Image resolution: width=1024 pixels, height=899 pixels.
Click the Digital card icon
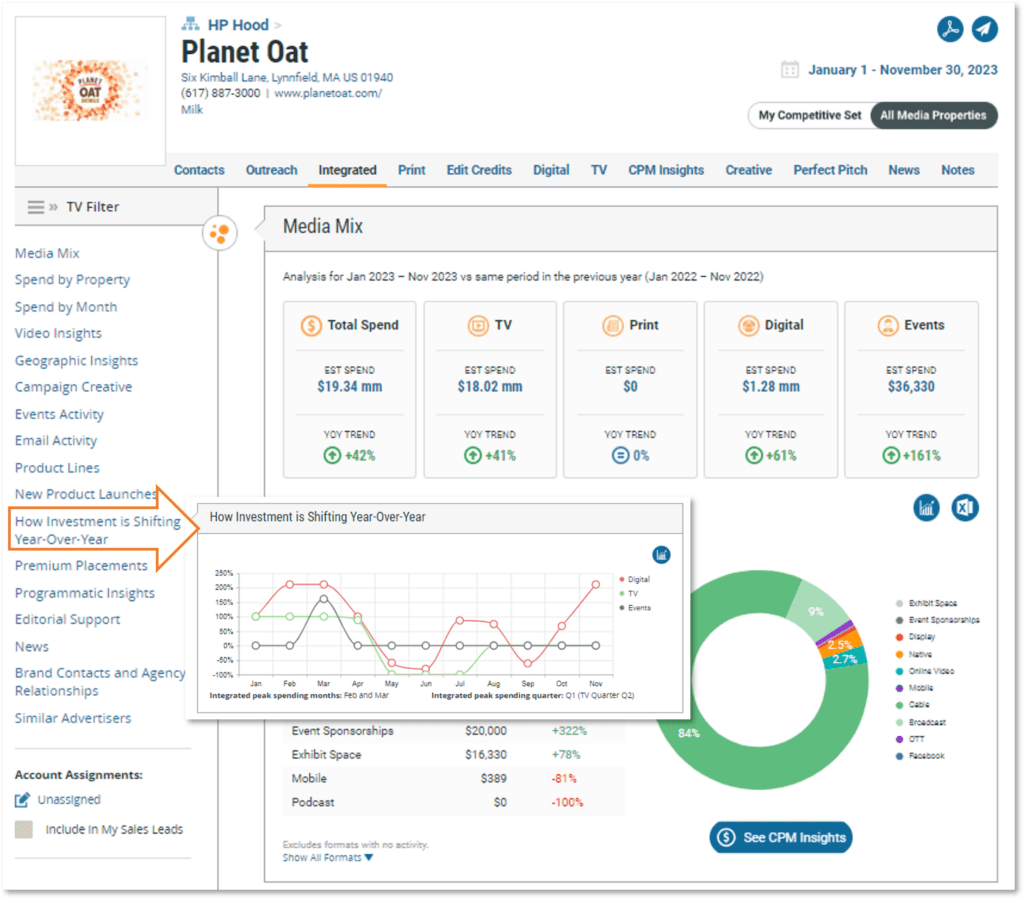tap(748, 325)
